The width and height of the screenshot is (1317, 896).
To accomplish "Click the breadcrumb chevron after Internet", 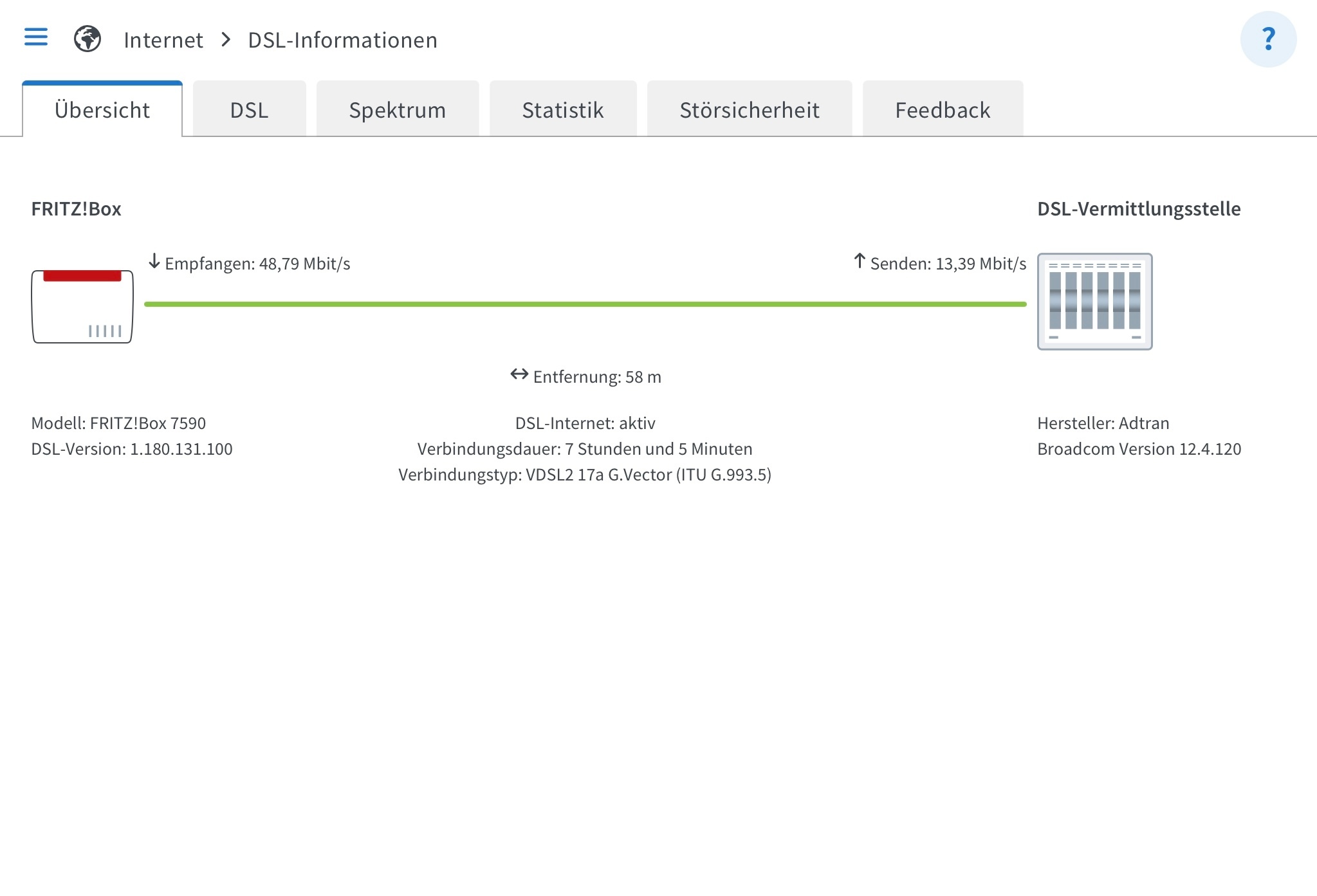I will pos(226,40).
